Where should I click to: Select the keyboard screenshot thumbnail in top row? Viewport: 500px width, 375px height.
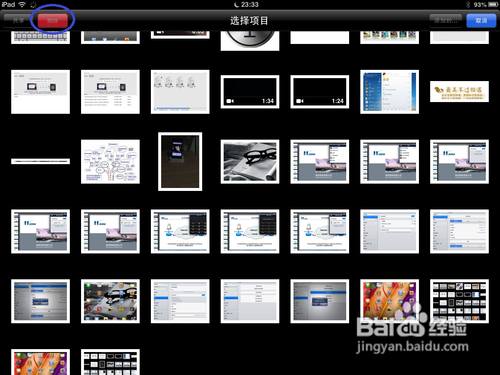[40, 37]
